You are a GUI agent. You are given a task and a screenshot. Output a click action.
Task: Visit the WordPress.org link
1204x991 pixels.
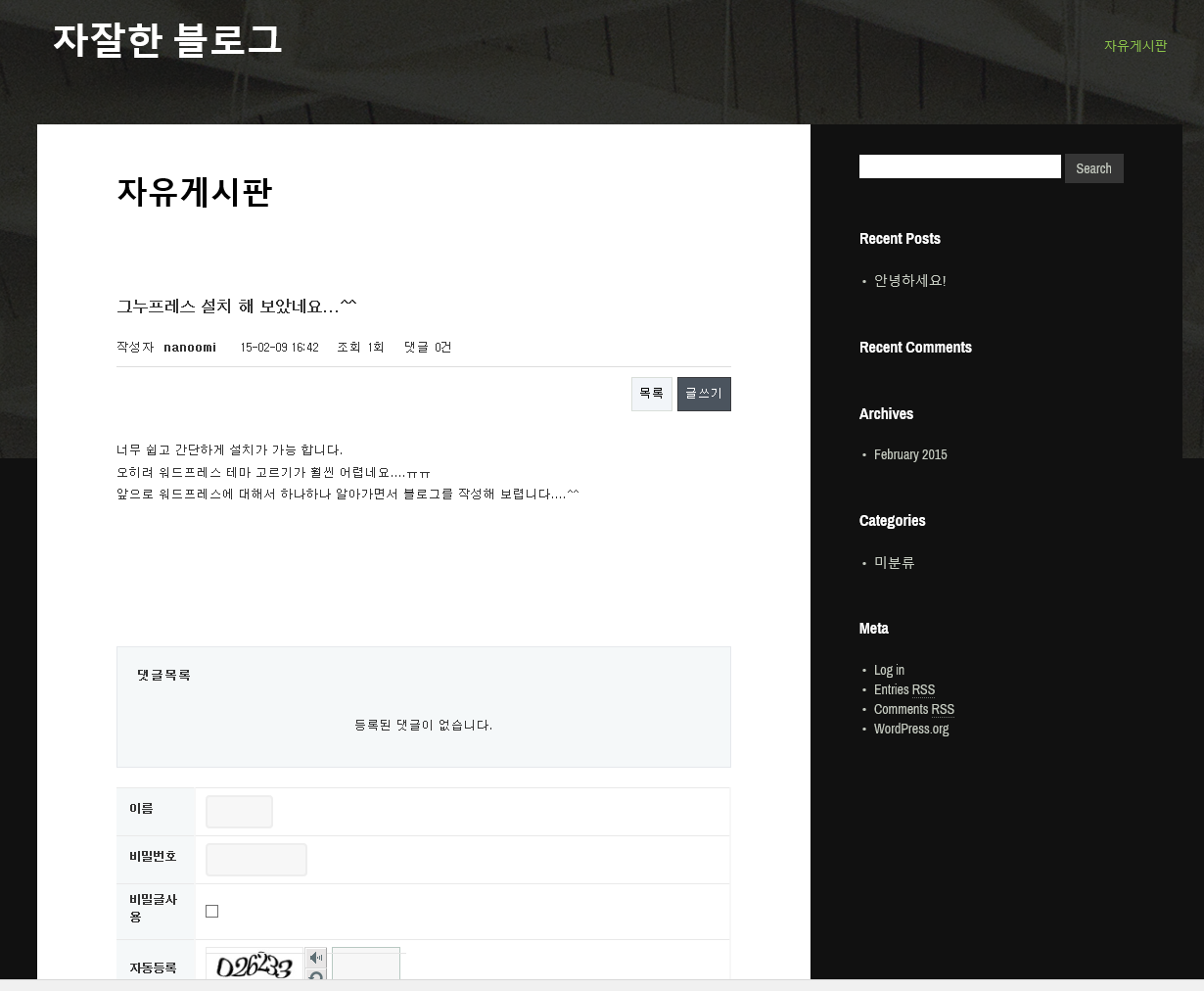[x=910, y=729]
